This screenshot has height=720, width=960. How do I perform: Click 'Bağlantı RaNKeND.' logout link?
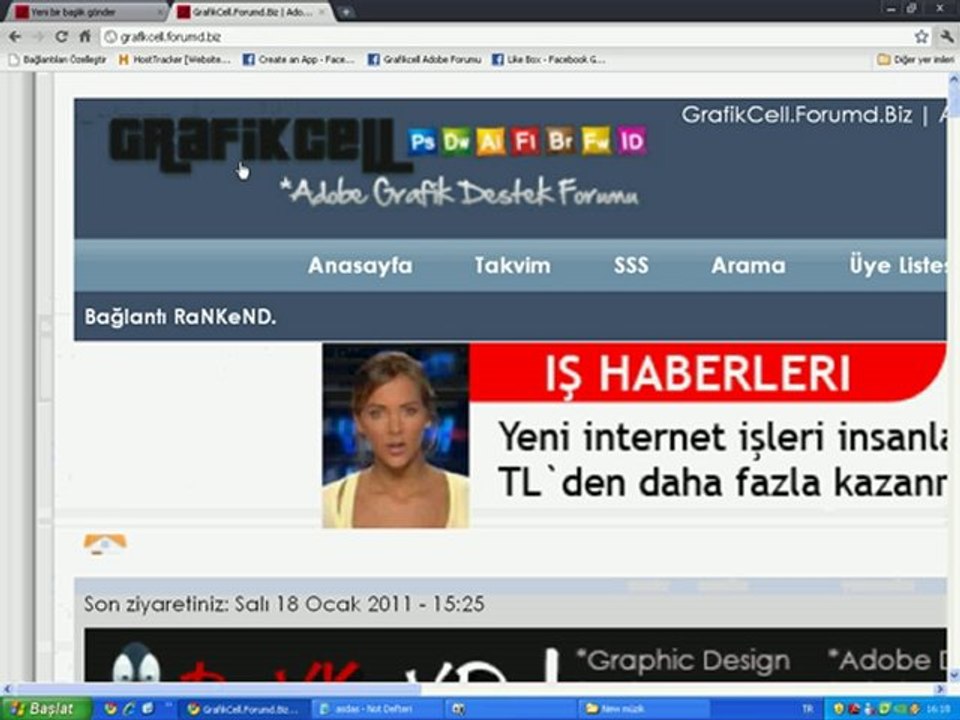180,317
